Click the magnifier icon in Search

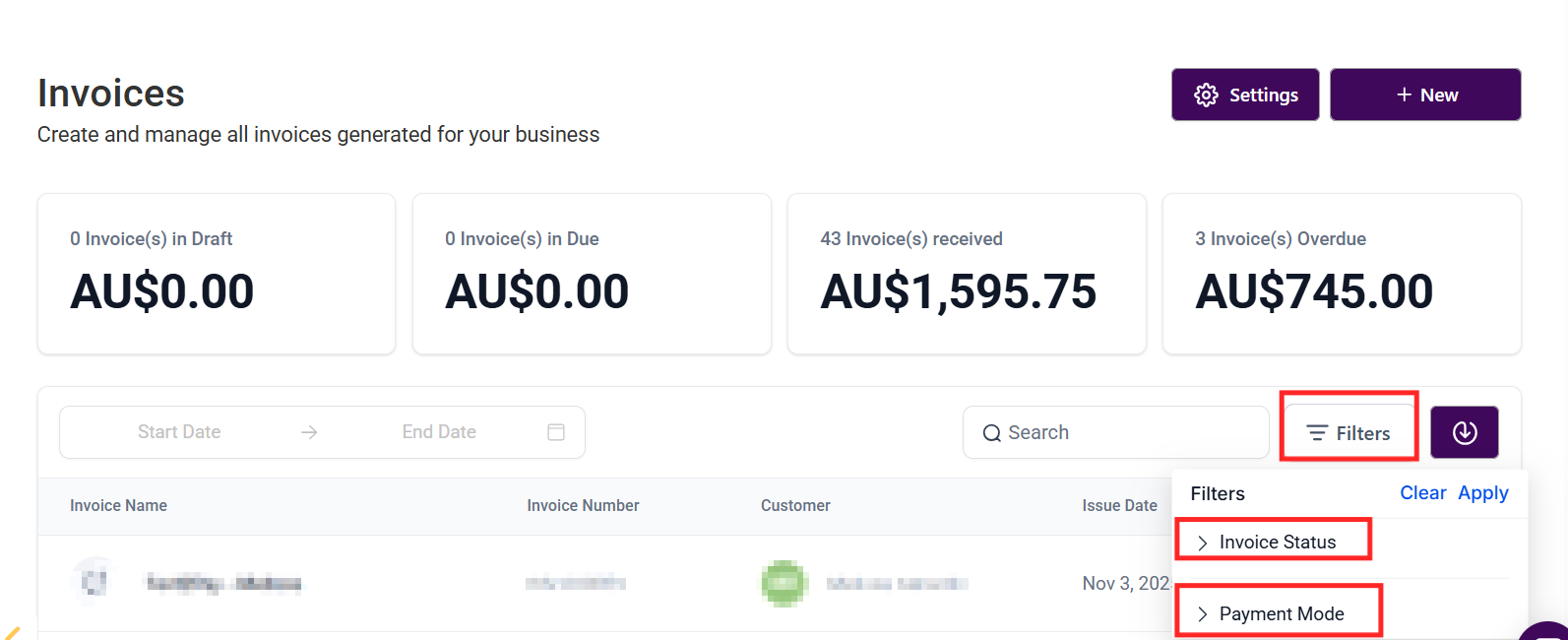[x=991, y=433]
